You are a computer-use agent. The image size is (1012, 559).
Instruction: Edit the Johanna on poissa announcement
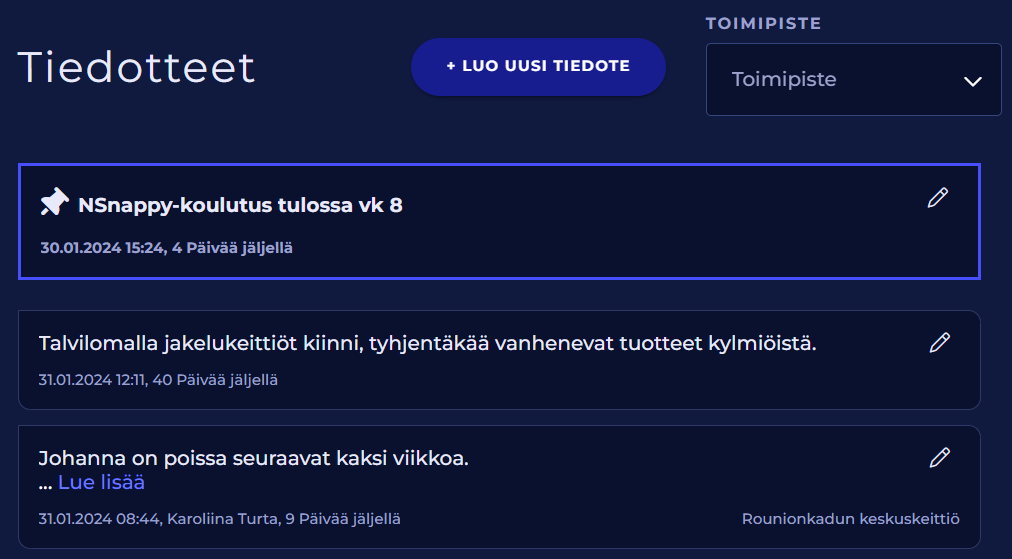939,458
